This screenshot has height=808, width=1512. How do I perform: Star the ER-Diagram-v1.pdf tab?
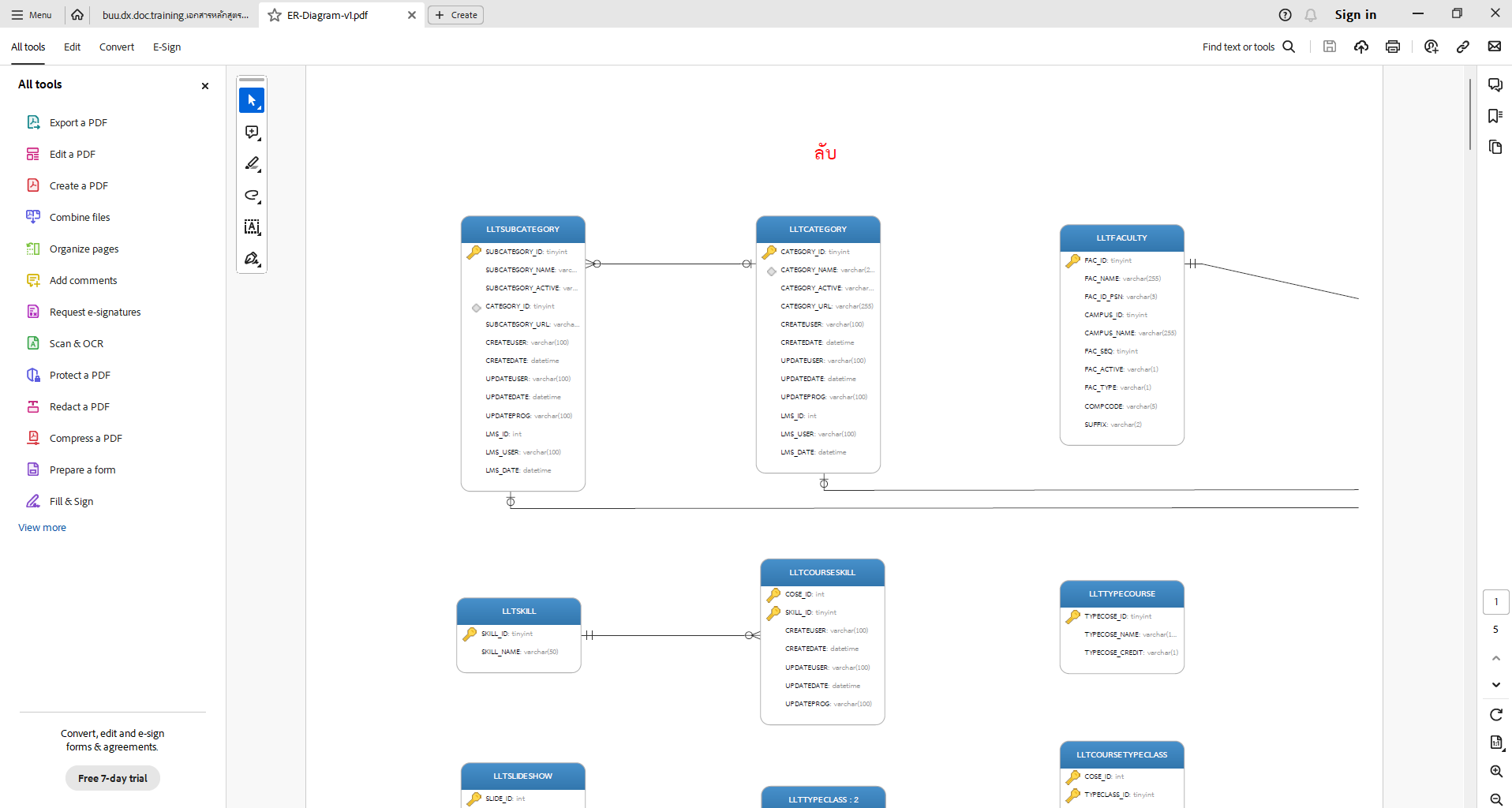pos(275,15)
